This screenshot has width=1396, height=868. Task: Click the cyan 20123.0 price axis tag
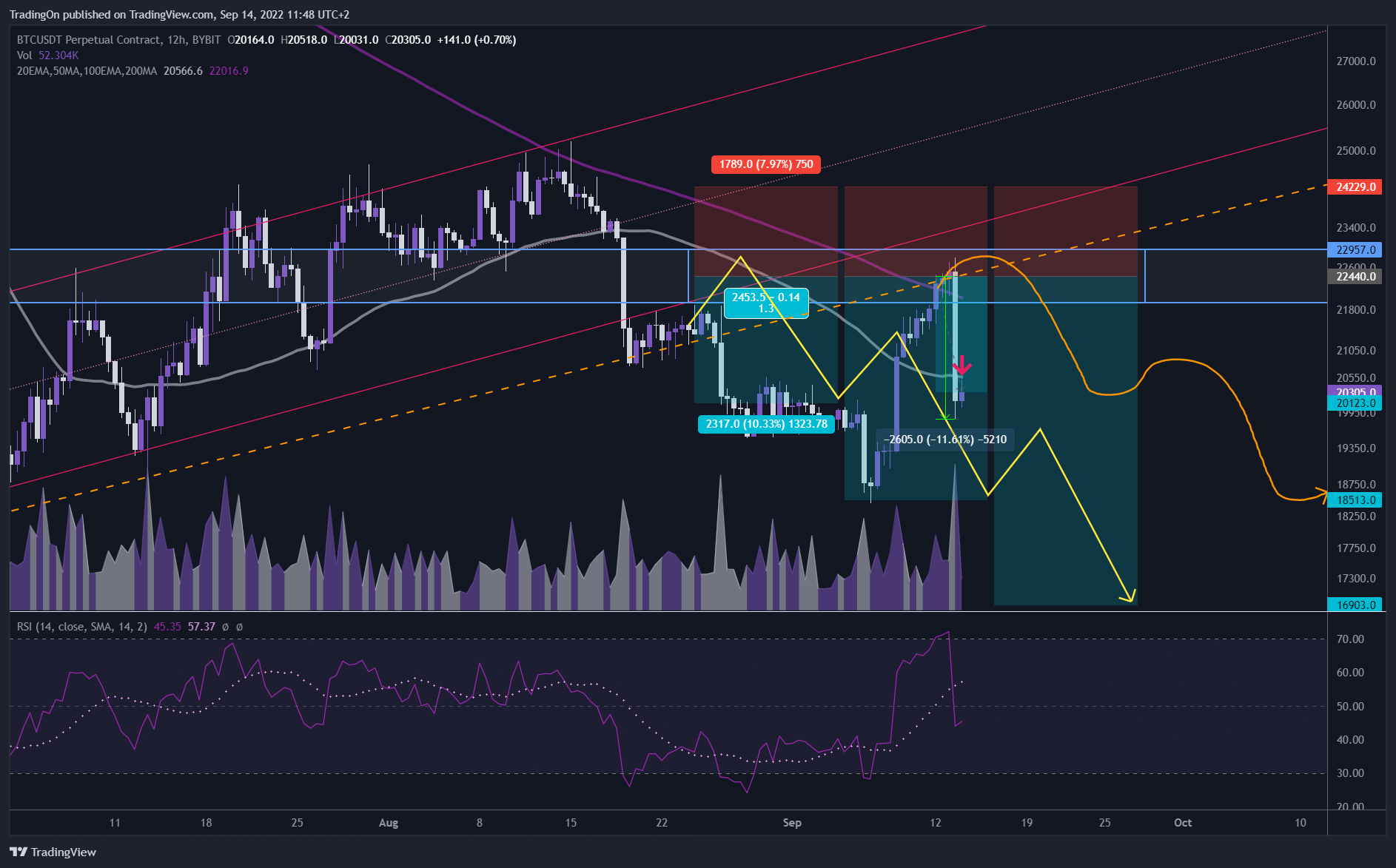pos(1355,403)
